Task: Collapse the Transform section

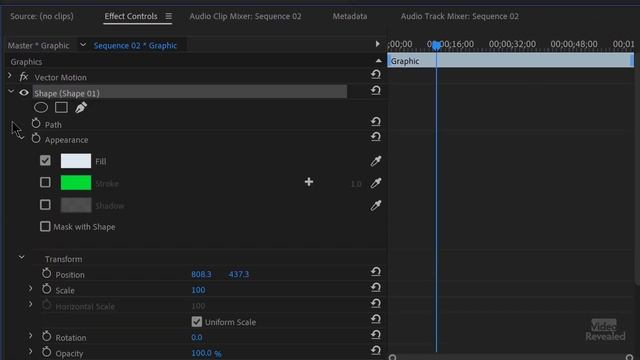Action: point(21,258)
